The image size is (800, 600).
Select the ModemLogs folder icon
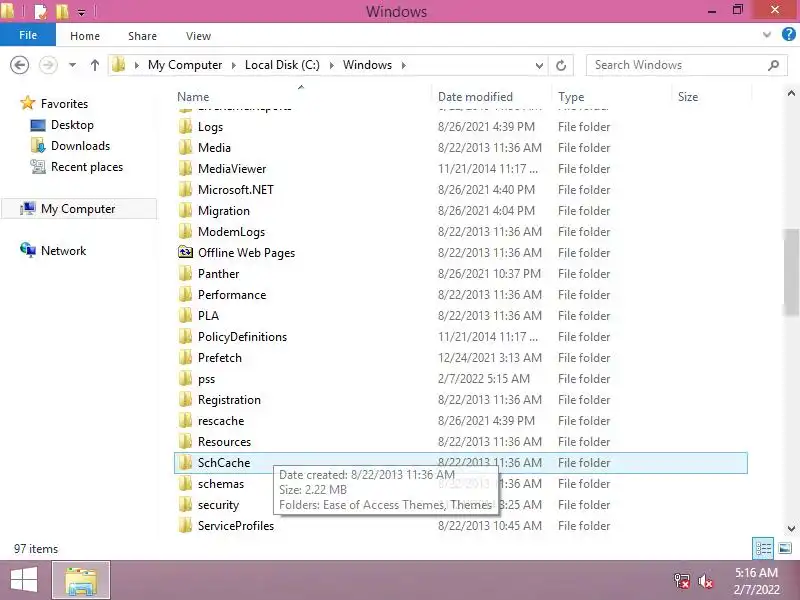click(185, 231)
